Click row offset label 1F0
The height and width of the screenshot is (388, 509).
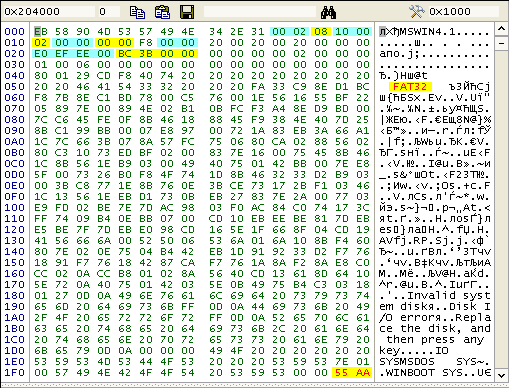click(x=15, y=372)
